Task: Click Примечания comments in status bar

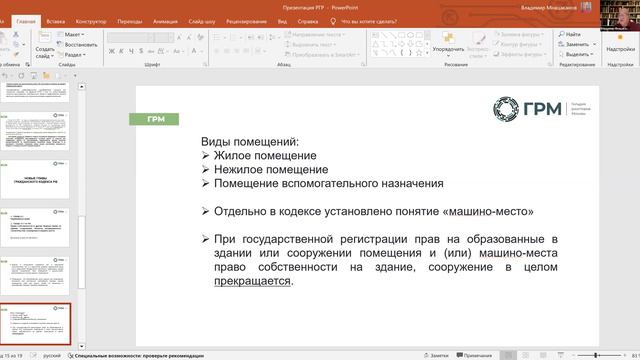Action: click(474, 356)
